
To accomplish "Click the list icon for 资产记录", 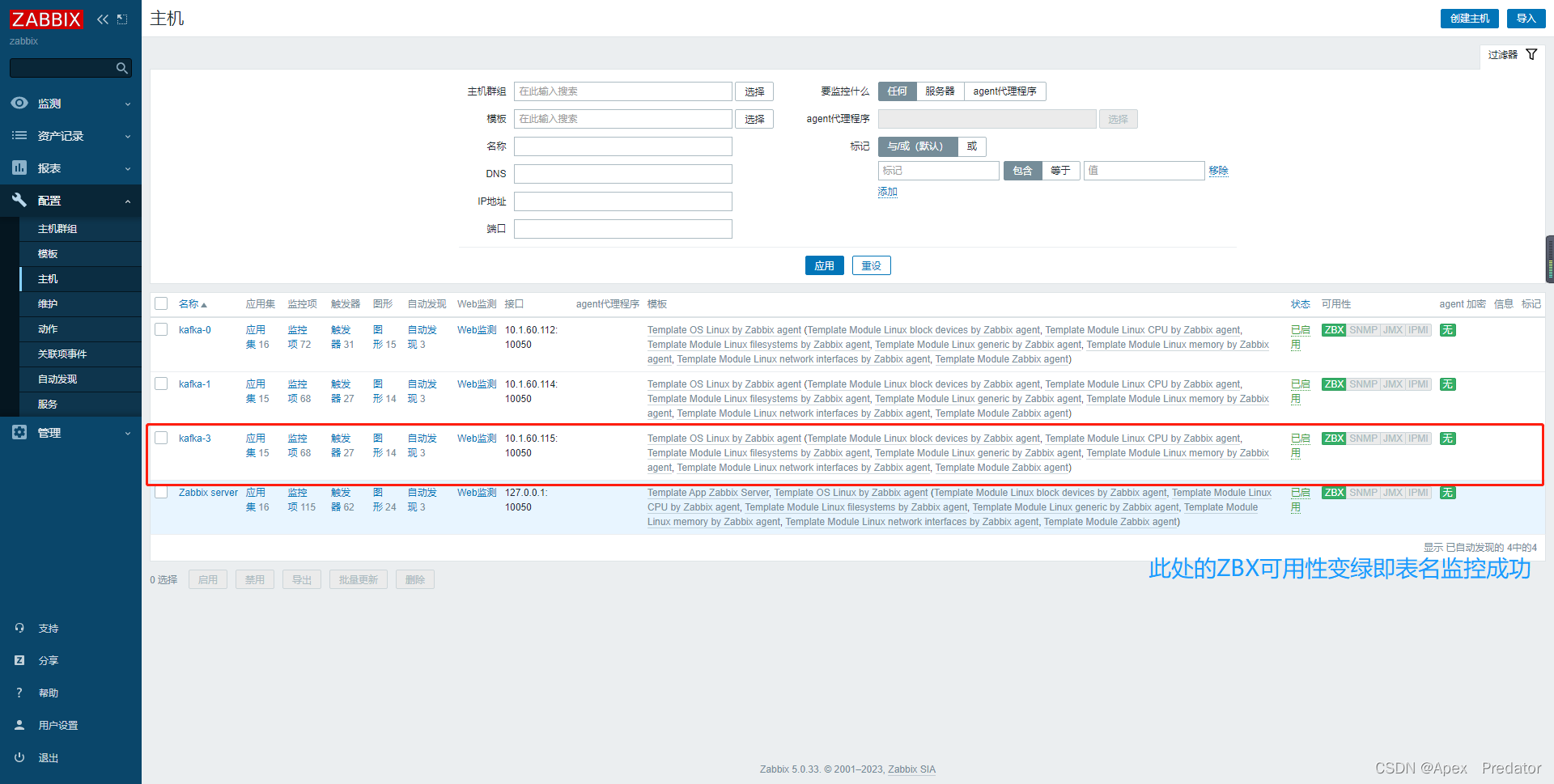I will coord(19,135).
